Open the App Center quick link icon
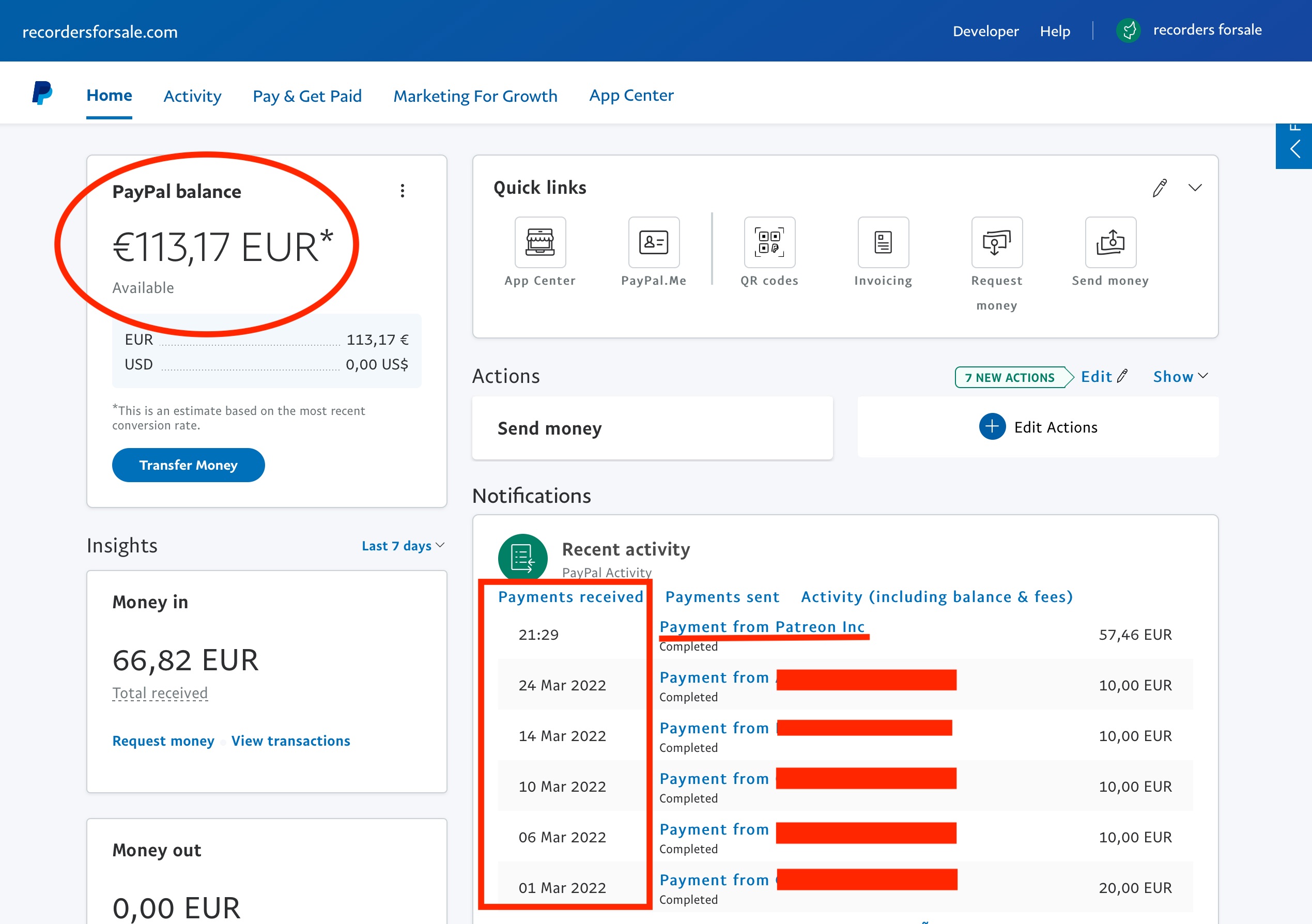Viewport: 1312px width, 924px height. 539,242
